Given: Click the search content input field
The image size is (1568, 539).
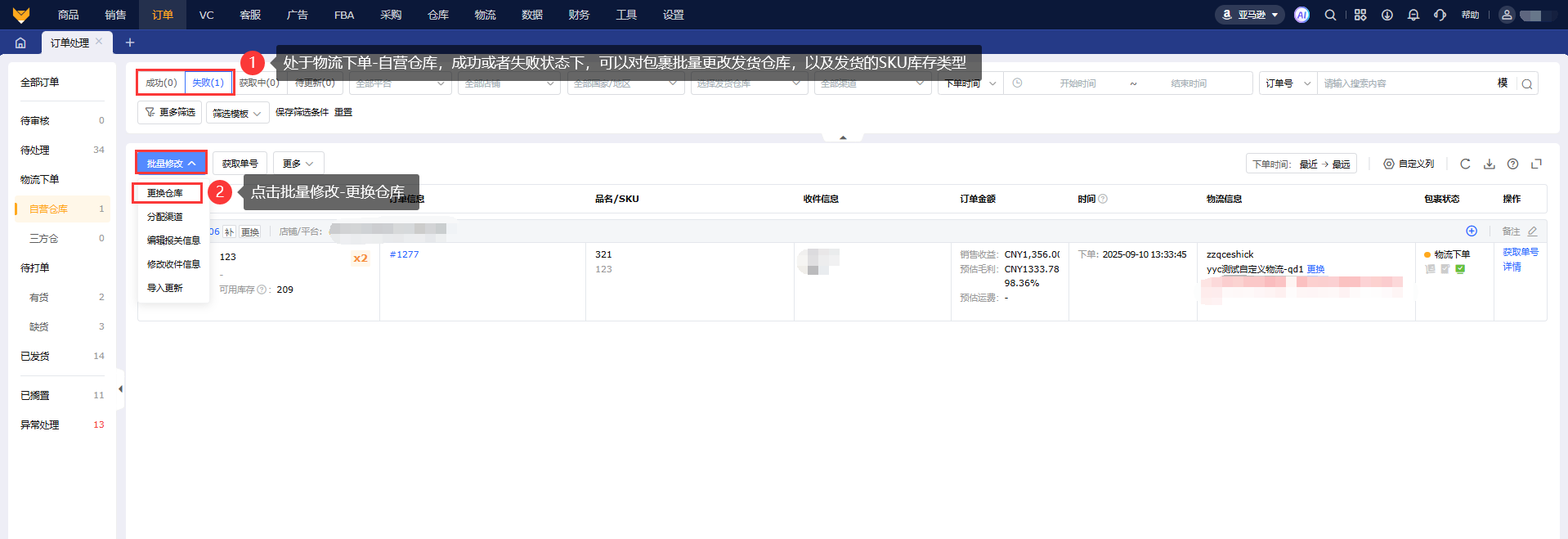Looking at the screenshot, I should coord(1404,83).
